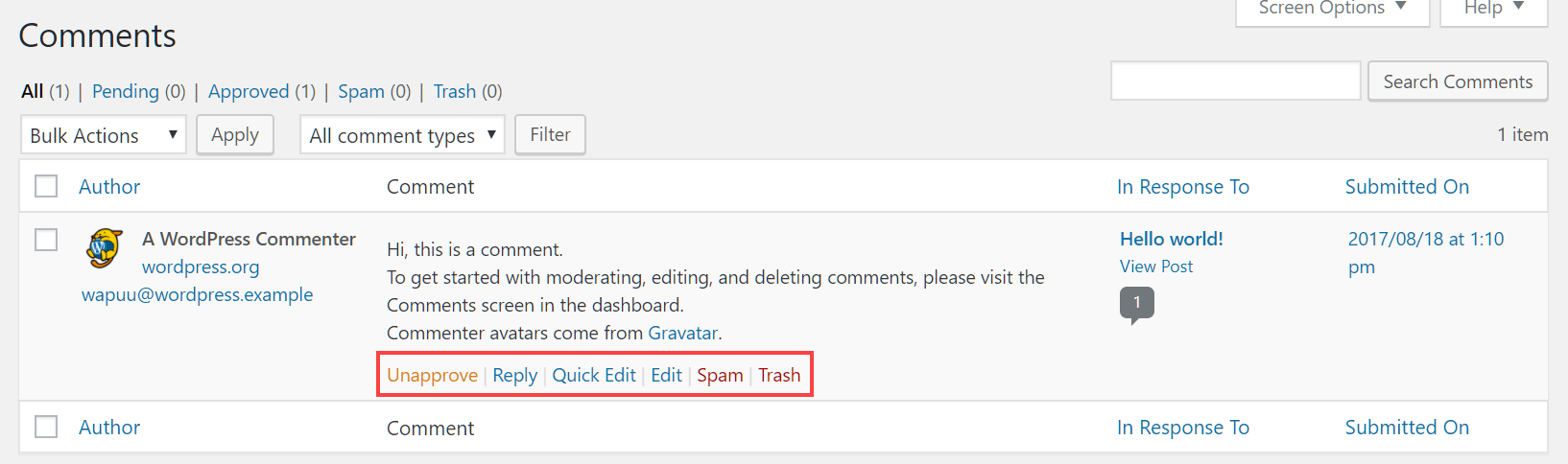Screen dimensions: 1568x464
Task: Expand the Screen Options panel
Action: click(1332, 10)
